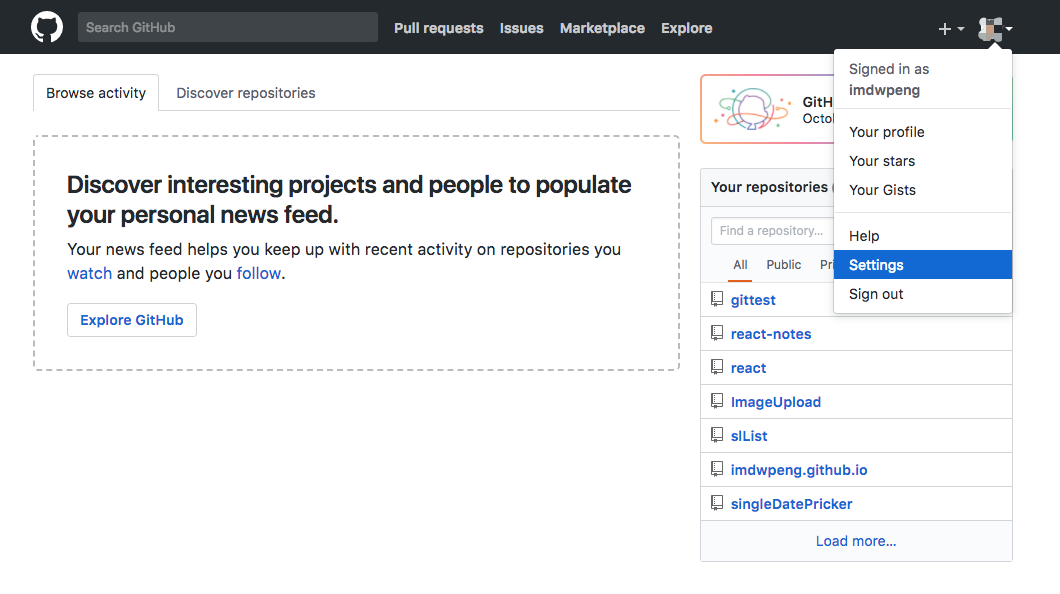This screenshot has width=1060, height=594.
Task: Click the GitHub Octocat logo
Action: pos(47,27)
